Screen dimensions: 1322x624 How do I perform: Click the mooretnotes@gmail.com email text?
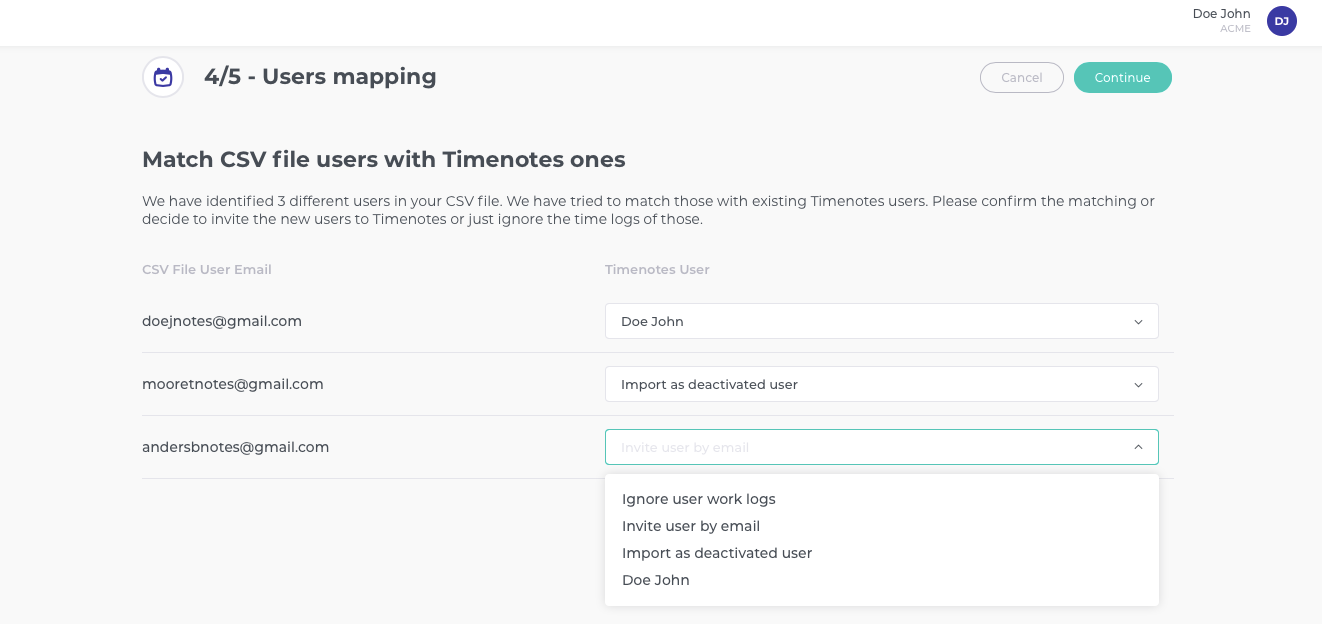tap(232, 384)
